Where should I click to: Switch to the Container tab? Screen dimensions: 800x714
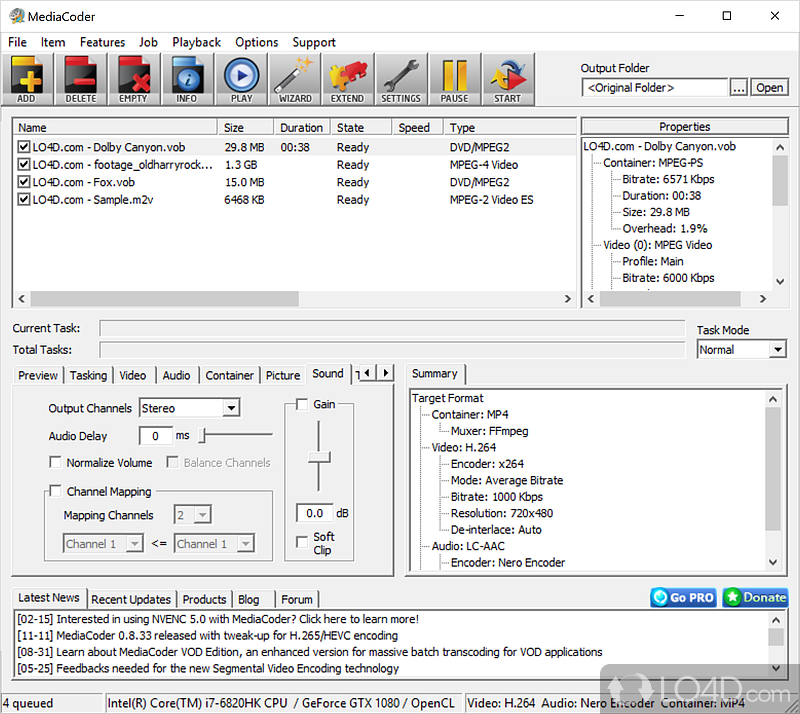[229, 375]
